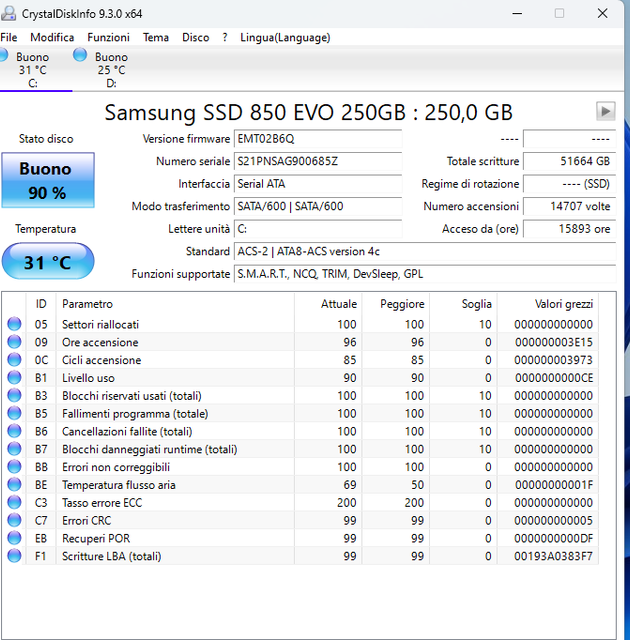Select the Livello uso parameter text

point(88,378)
